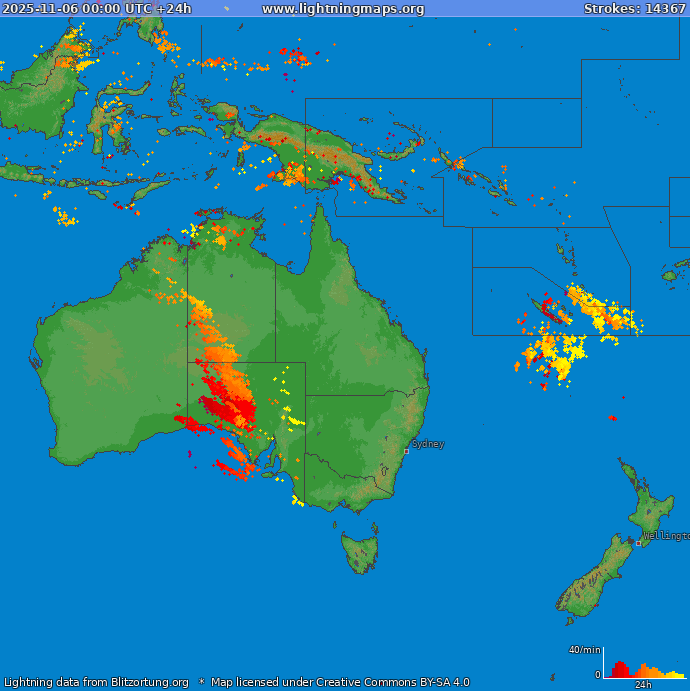This screenshot has height=691, width=690.
Task: Click the Sydney city marker square
Action: [406, 451]
